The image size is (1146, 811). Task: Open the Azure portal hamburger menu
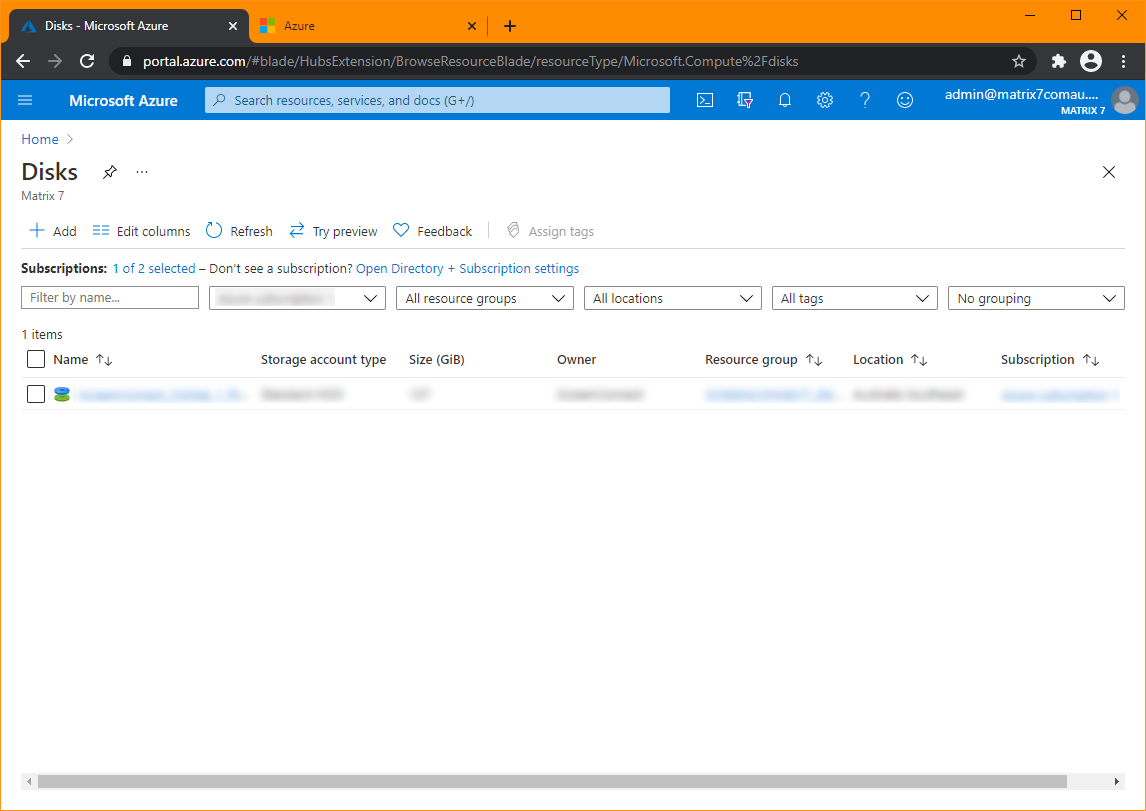25,100
